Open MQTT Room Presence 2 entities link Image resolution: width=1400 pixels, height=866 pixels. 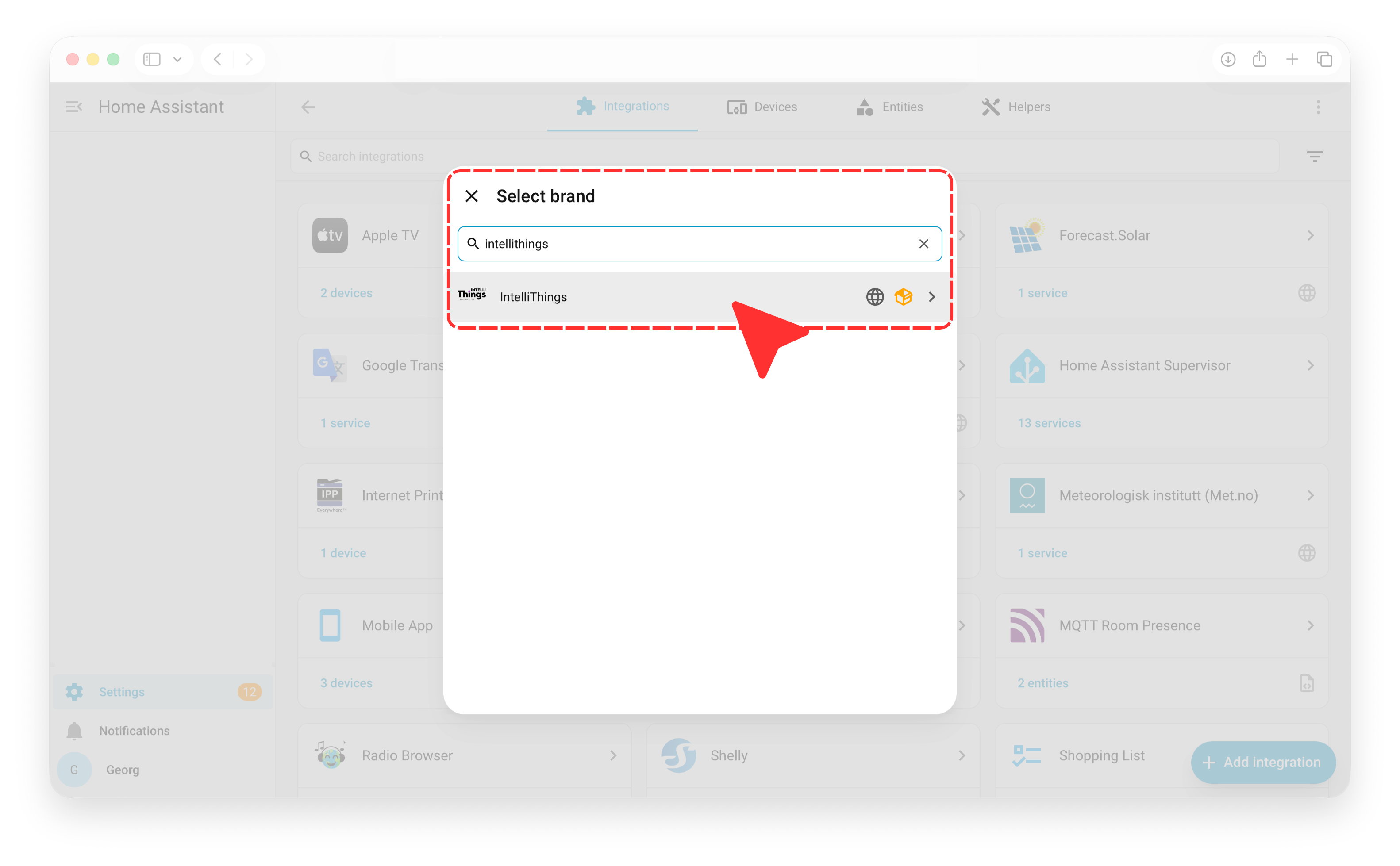click(1042, 683)
